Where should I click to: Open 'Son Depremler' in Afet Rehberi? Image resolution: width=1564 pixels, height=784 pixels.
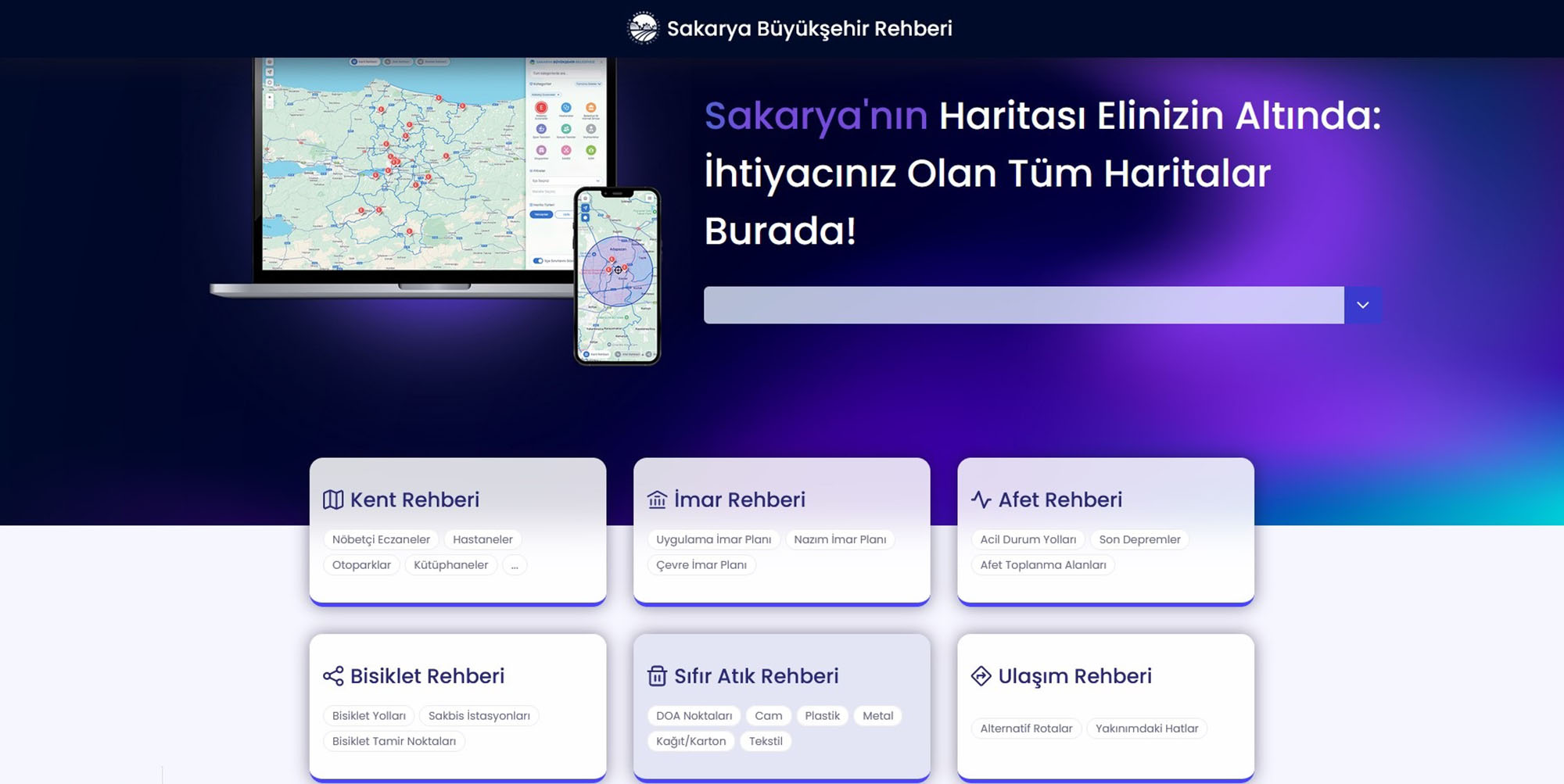tap(1139, 539)
